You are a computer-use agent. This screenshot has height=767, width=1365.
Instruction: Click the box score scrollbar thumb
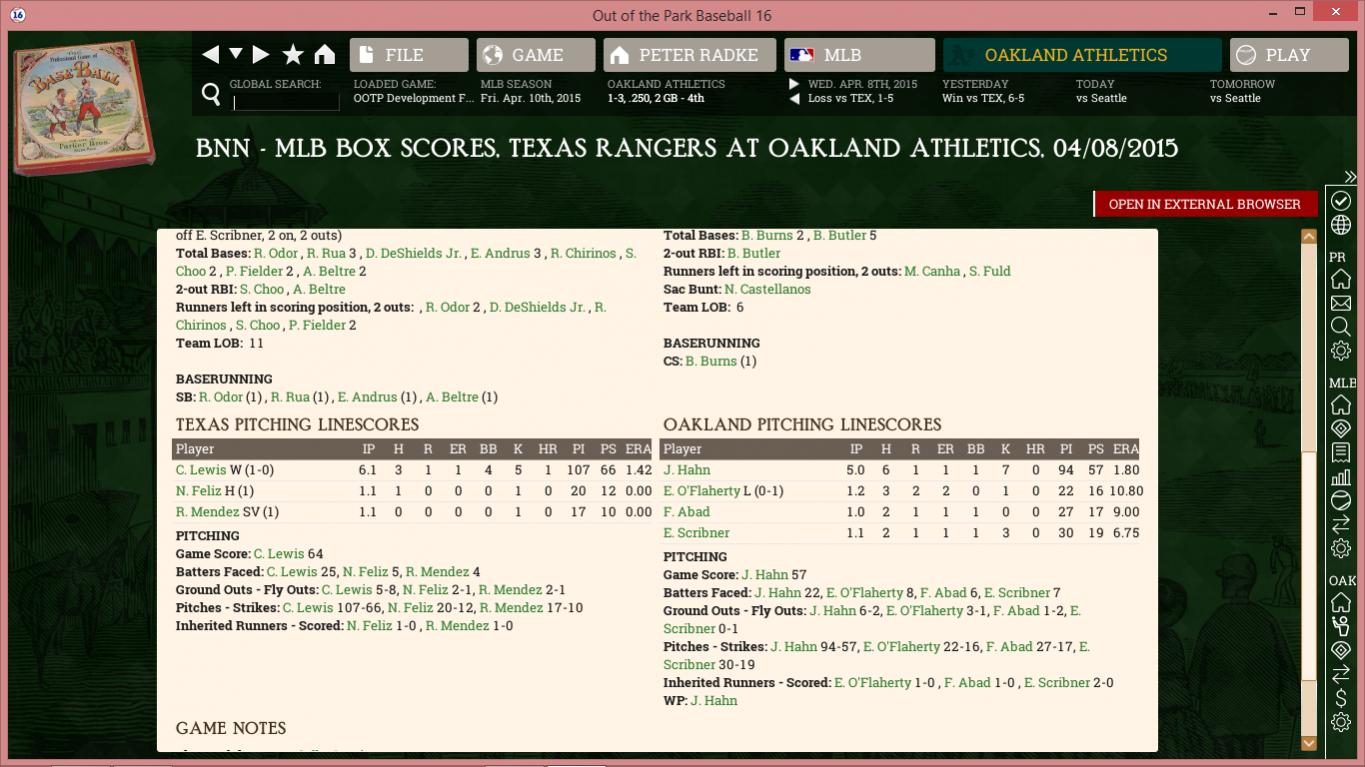point(1308,565)
